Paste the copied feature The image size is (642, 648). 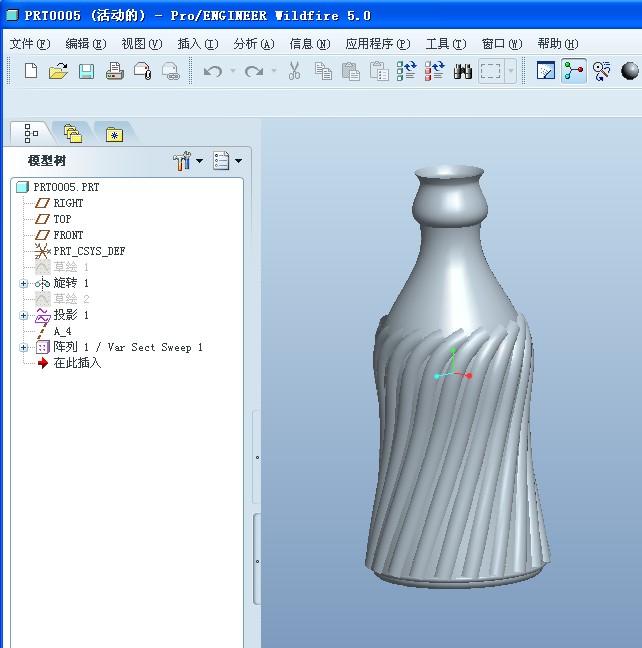click(351, 71)
